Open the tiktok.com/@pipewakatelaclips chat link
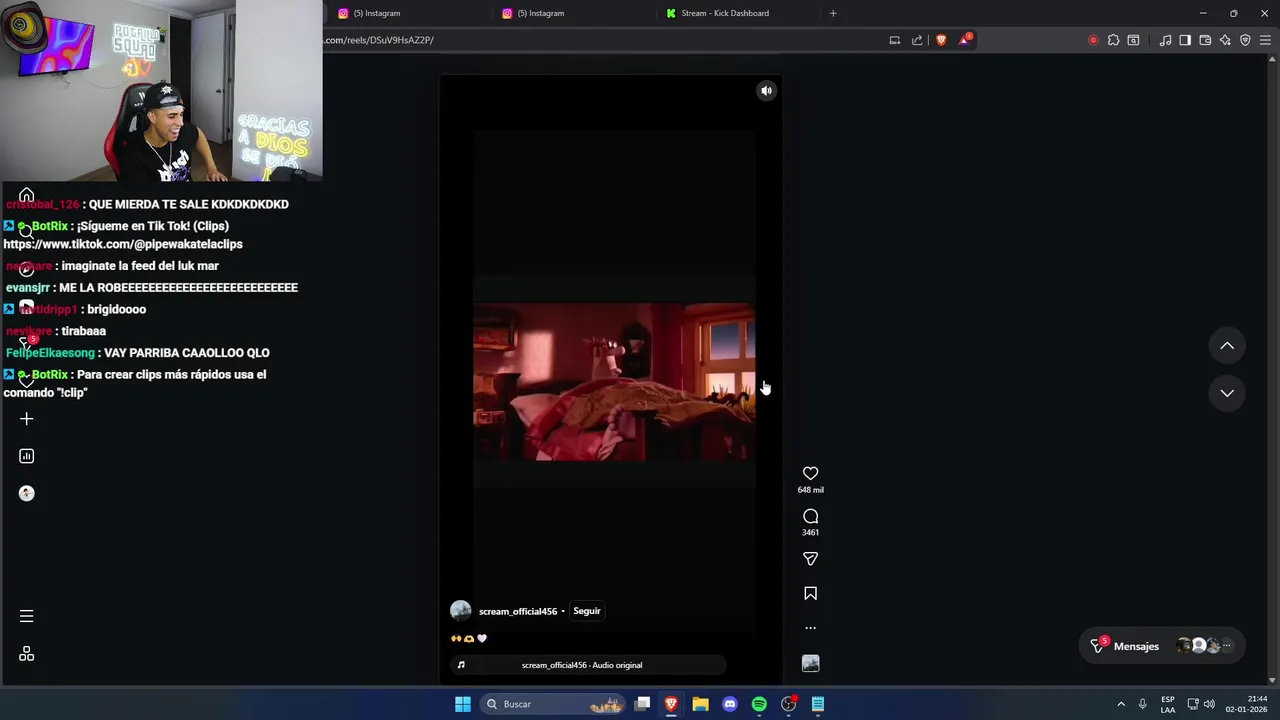Screen dimensions: 1280x720 [123, 244]
